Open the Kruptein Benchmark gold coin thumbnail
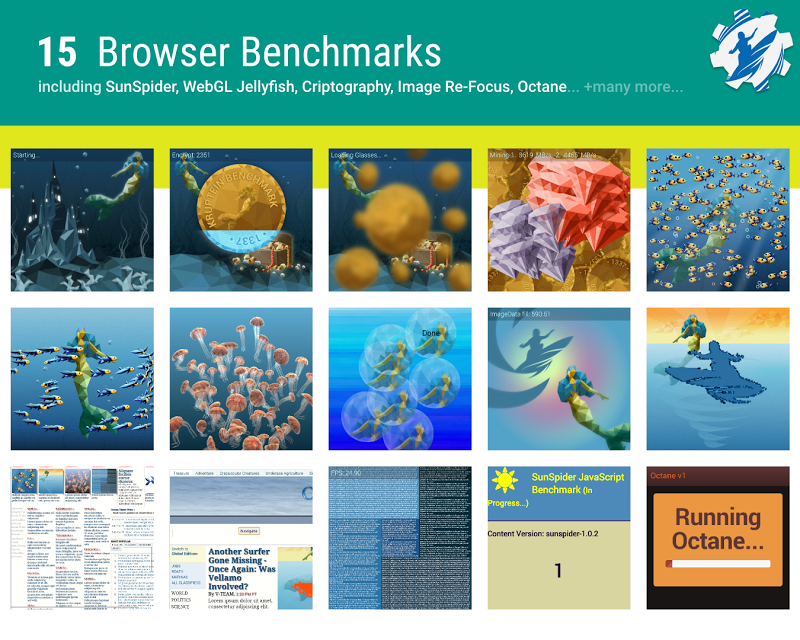This screenshot has height=640, width=800. click(241, 220)
